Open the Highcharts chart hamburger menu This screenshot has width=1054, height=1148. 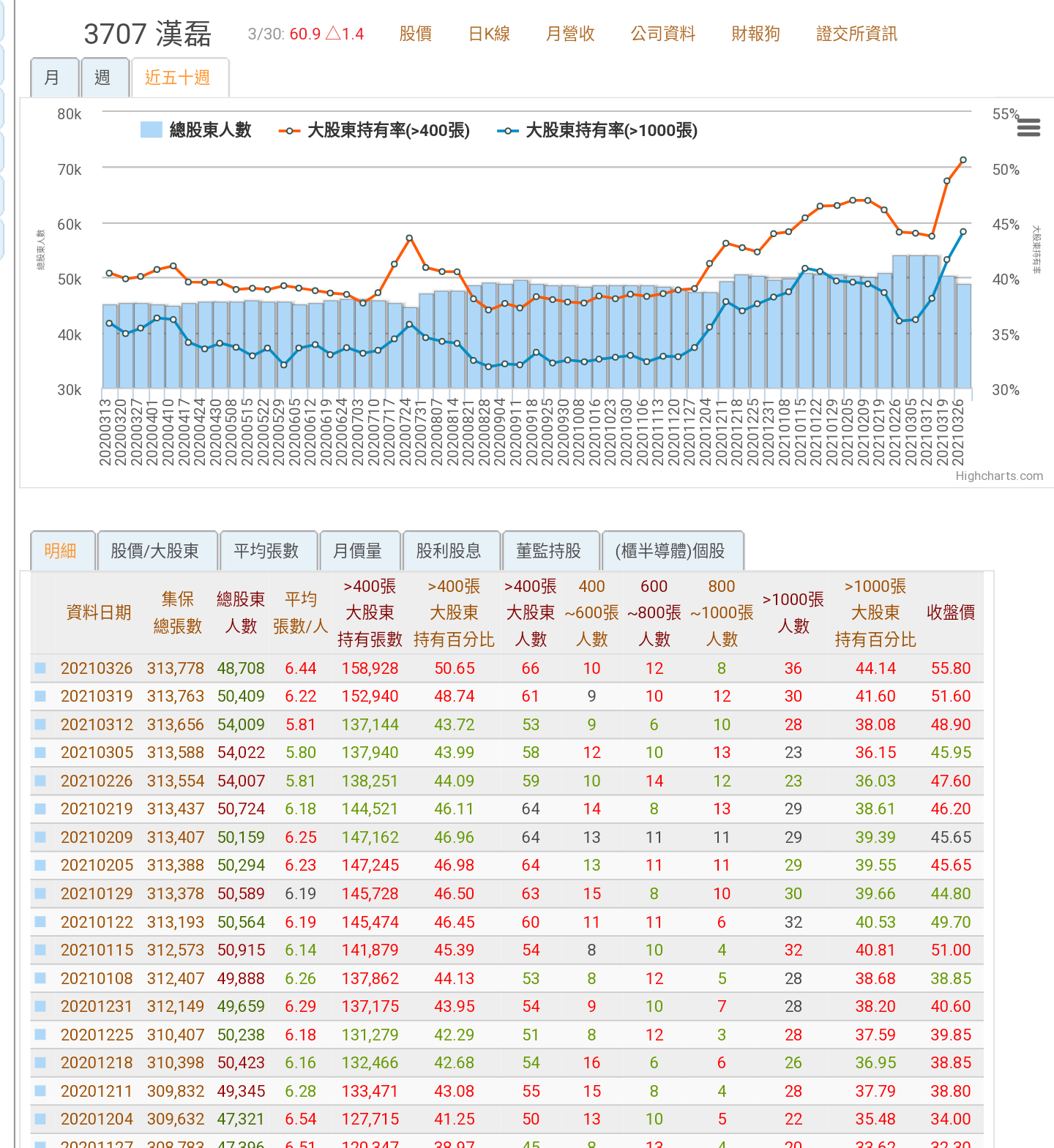1028,128
